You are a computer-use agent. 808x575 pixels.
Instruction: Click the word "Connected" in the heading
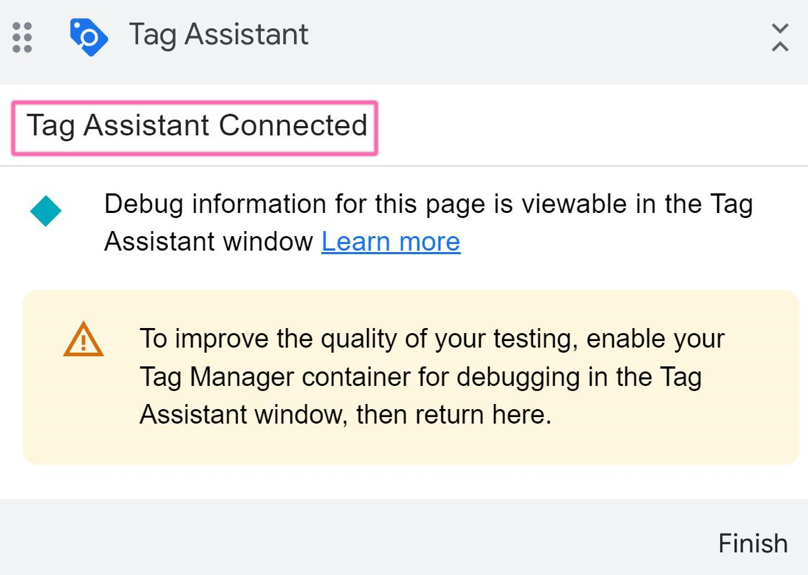pos(293,126)
